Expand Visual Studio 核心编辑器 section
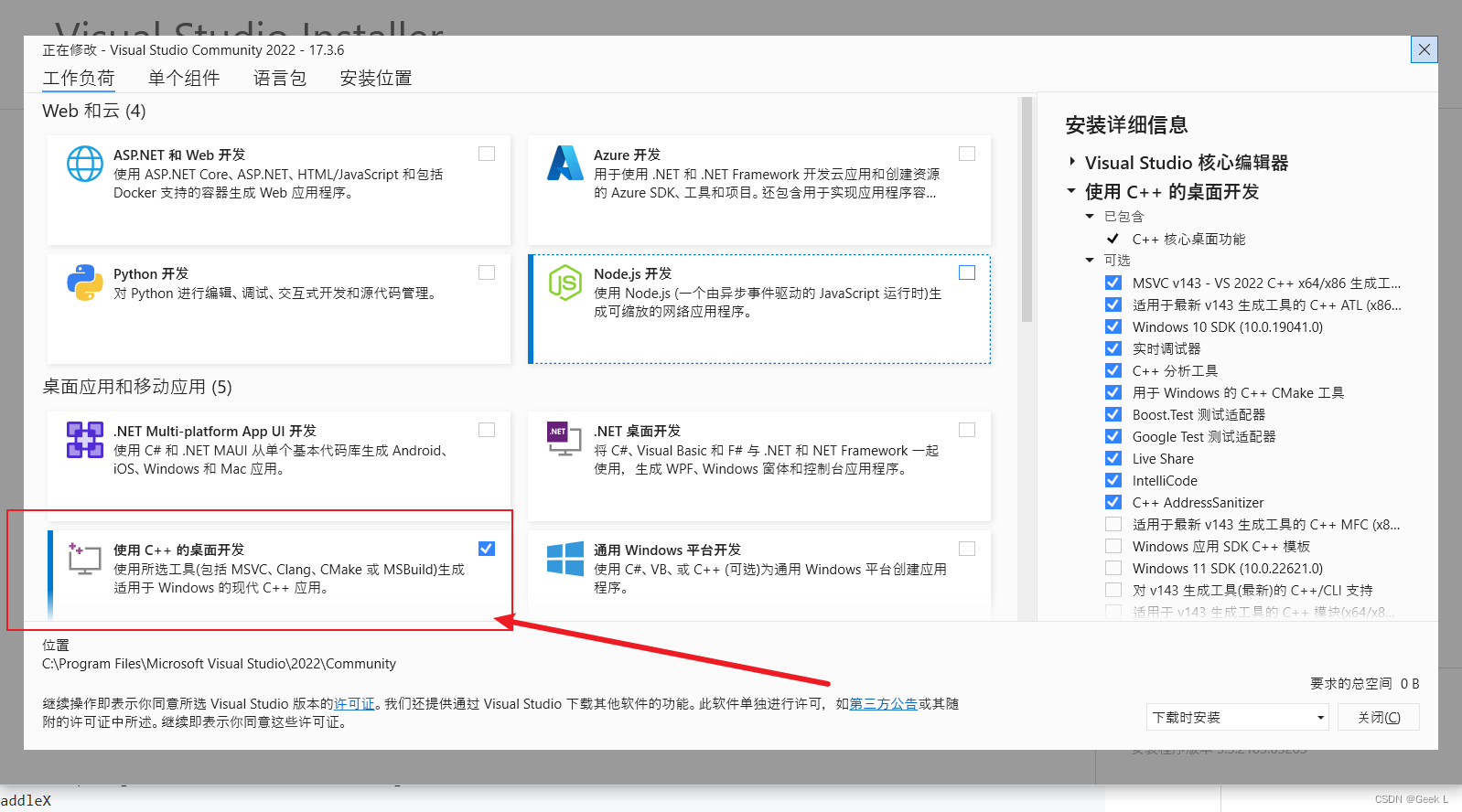 (1072, 162)
